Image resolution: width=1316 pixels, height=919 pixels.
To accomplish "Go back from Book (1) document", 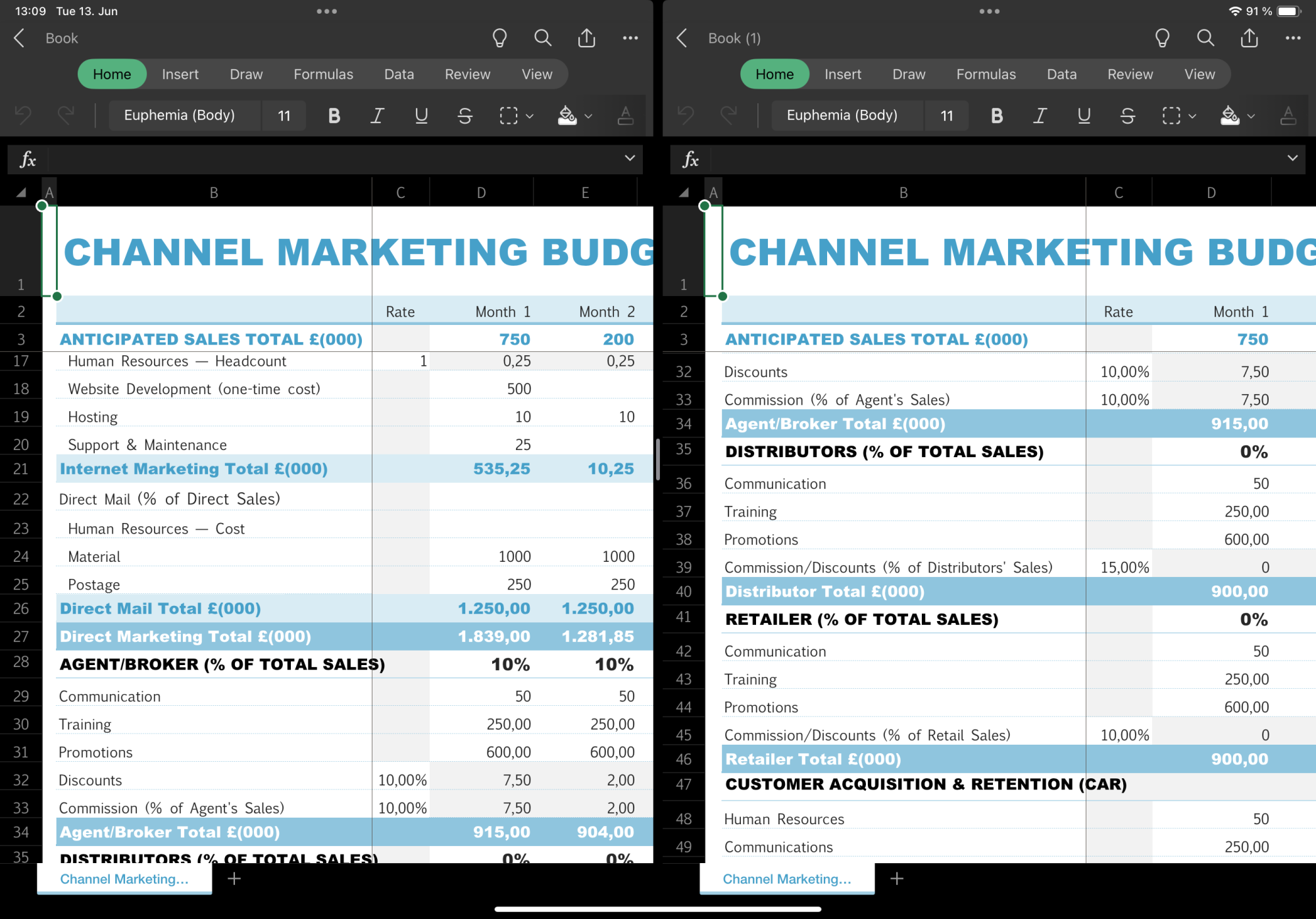I will (682, 38).
